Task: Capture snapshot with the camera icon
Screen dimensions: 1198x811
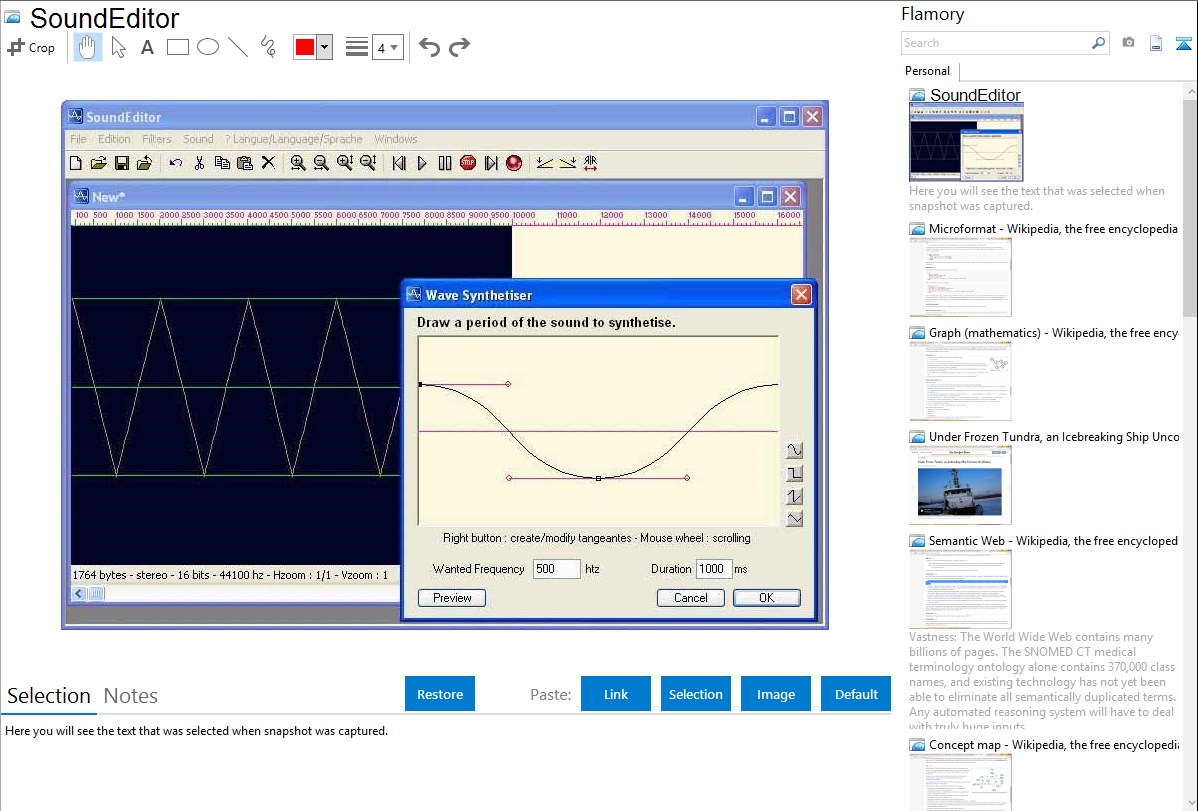Action: click(1128, 43)
